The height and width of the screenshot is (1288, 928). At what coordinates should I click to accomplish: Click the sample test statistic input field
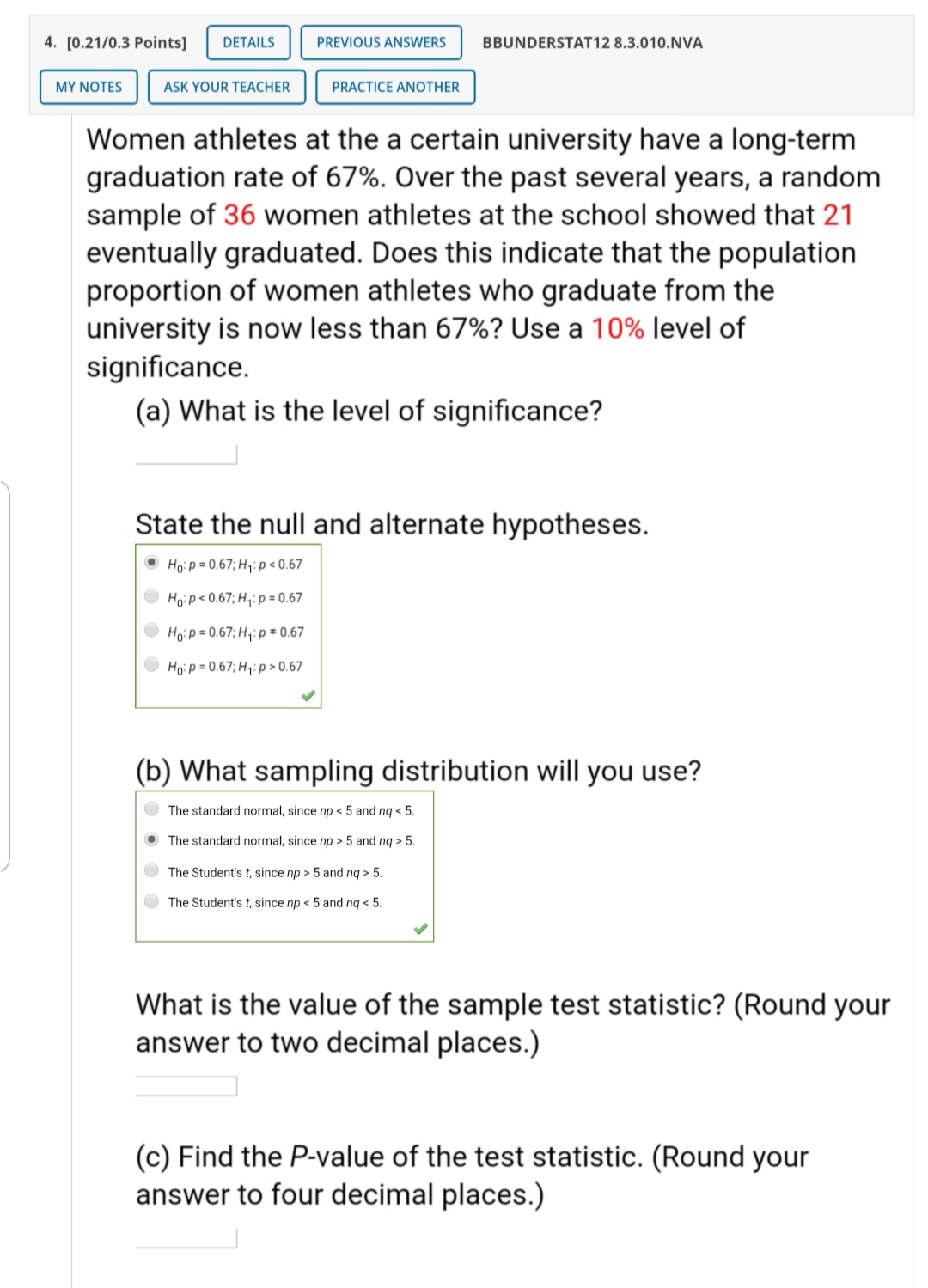click(186, 1086)
